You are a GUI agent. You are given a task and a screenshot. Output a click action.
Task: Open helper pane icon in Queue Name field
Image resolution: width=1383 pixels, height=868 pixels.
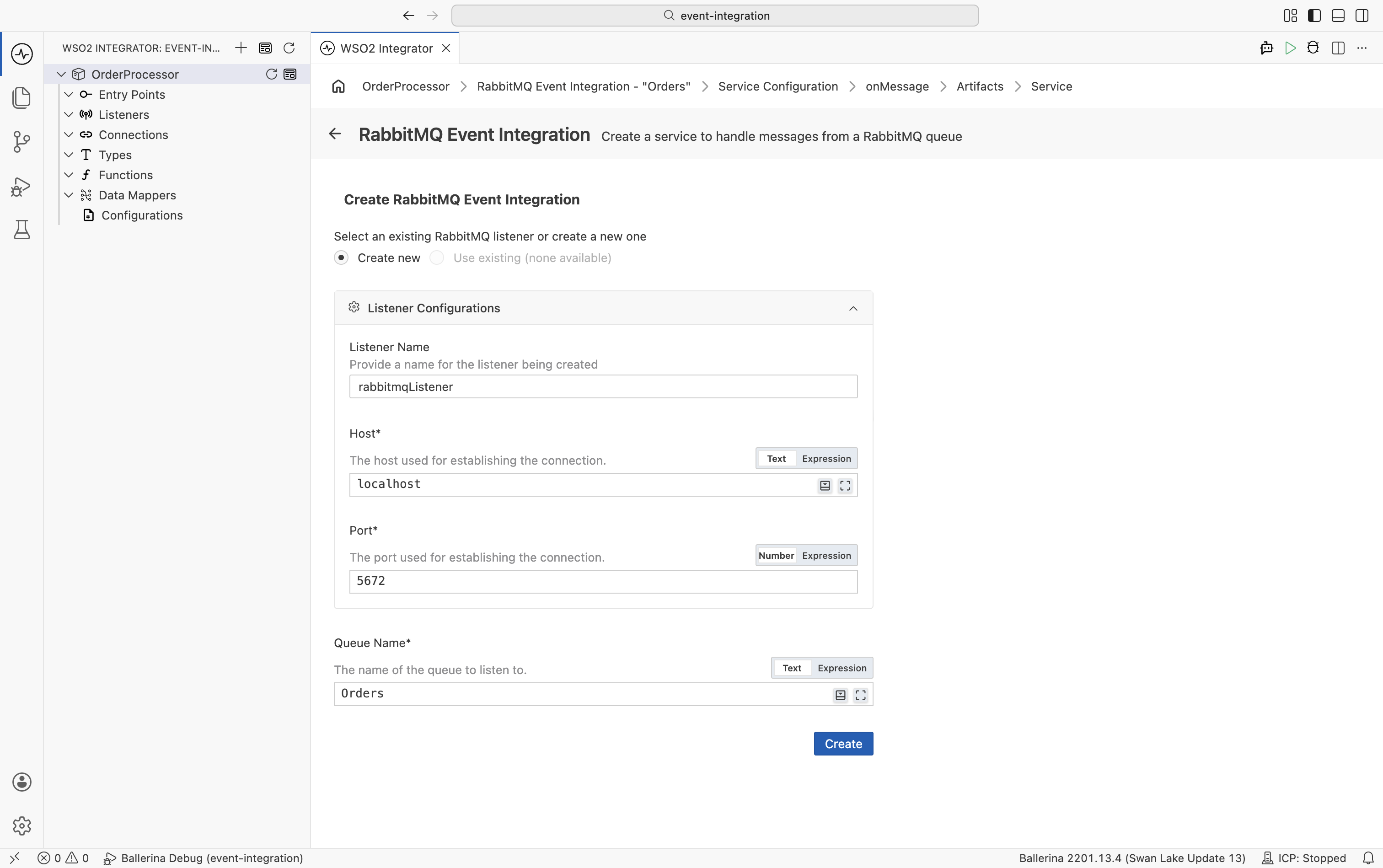(841, 695)
